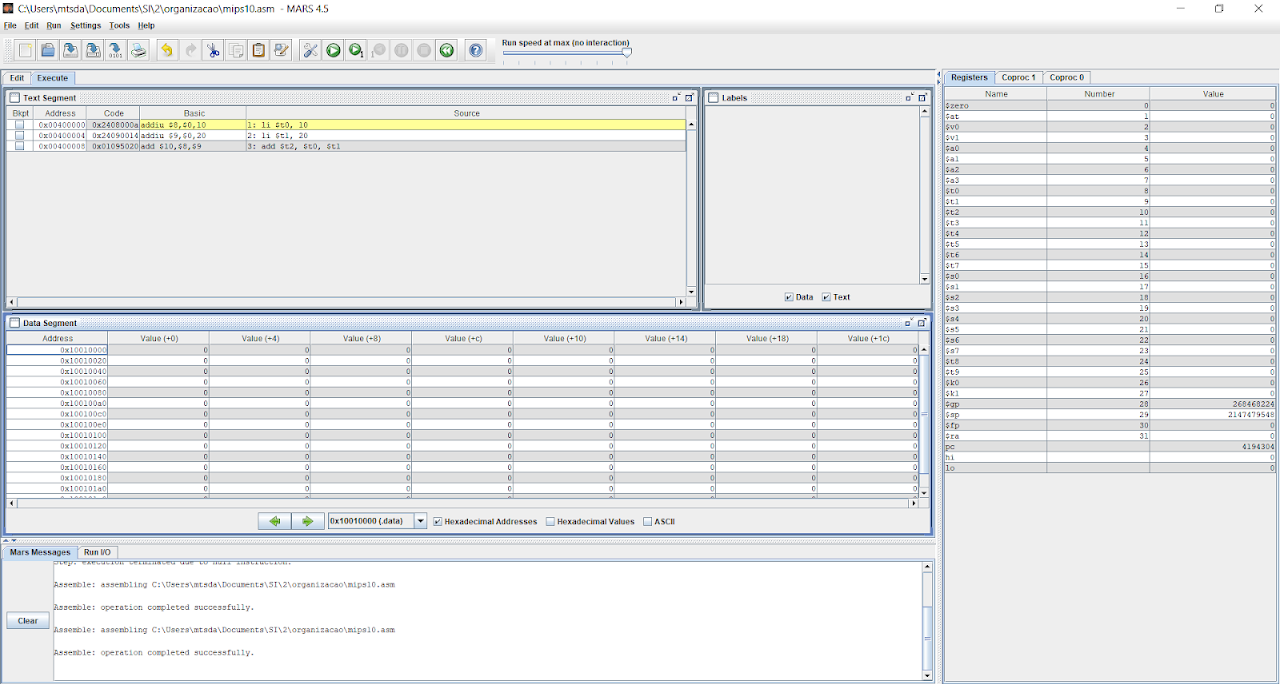Toggle the ASCII checkbox

648,521
